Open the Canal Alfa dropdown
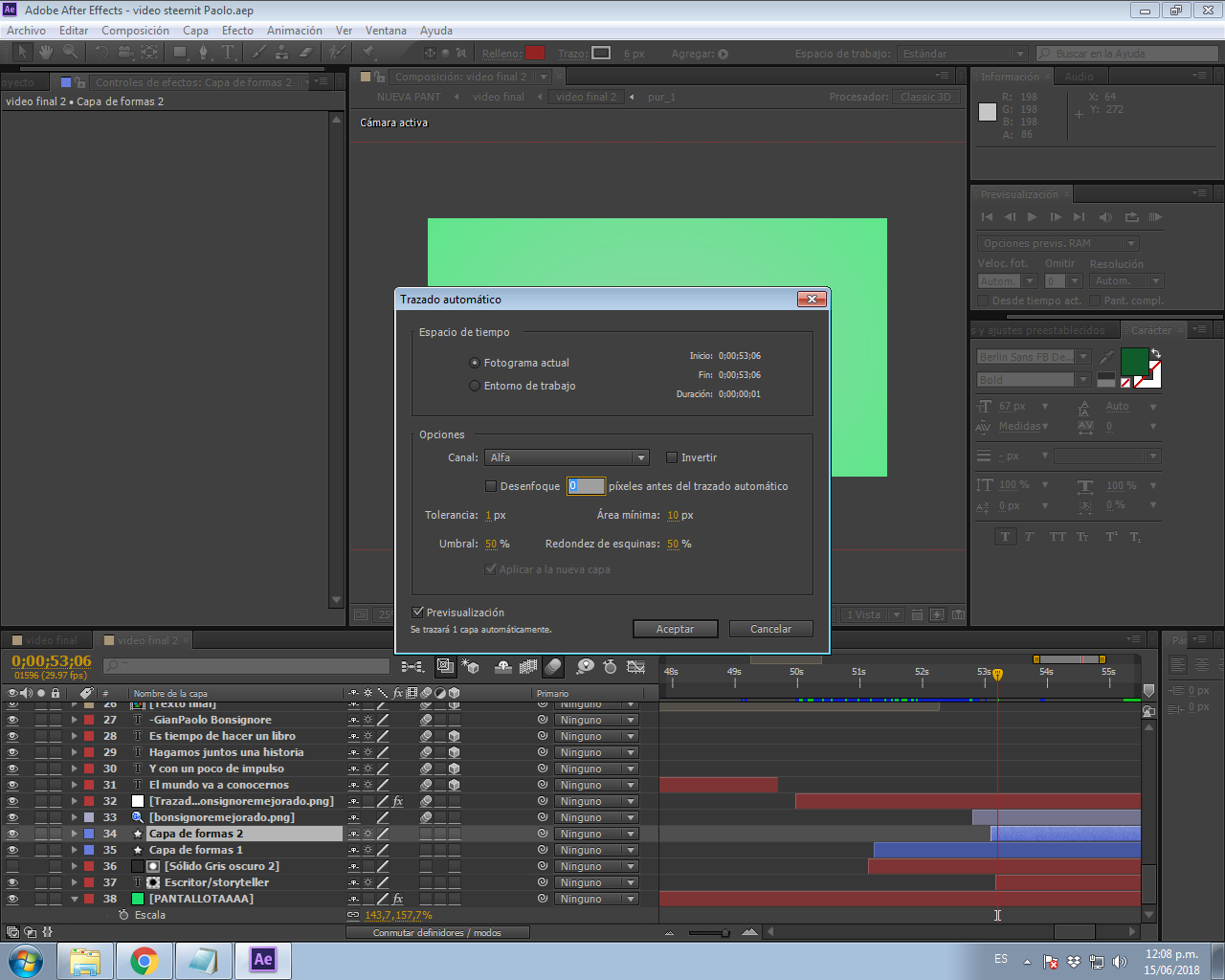This screenshot has height=980, width=1225. (x=568, y=457)
